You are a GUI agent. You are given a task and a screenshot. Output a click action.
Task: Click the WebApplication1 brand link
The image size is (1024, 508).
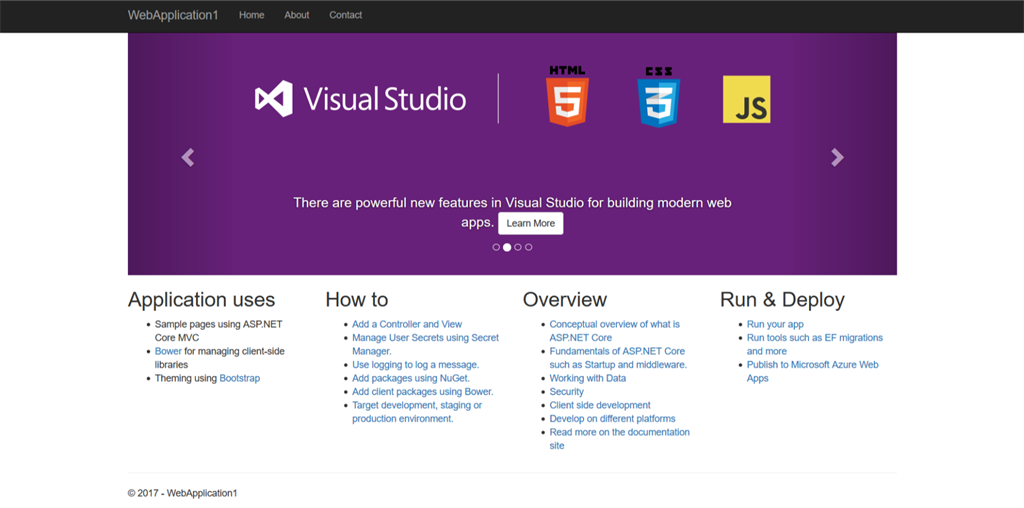(173, 15)
